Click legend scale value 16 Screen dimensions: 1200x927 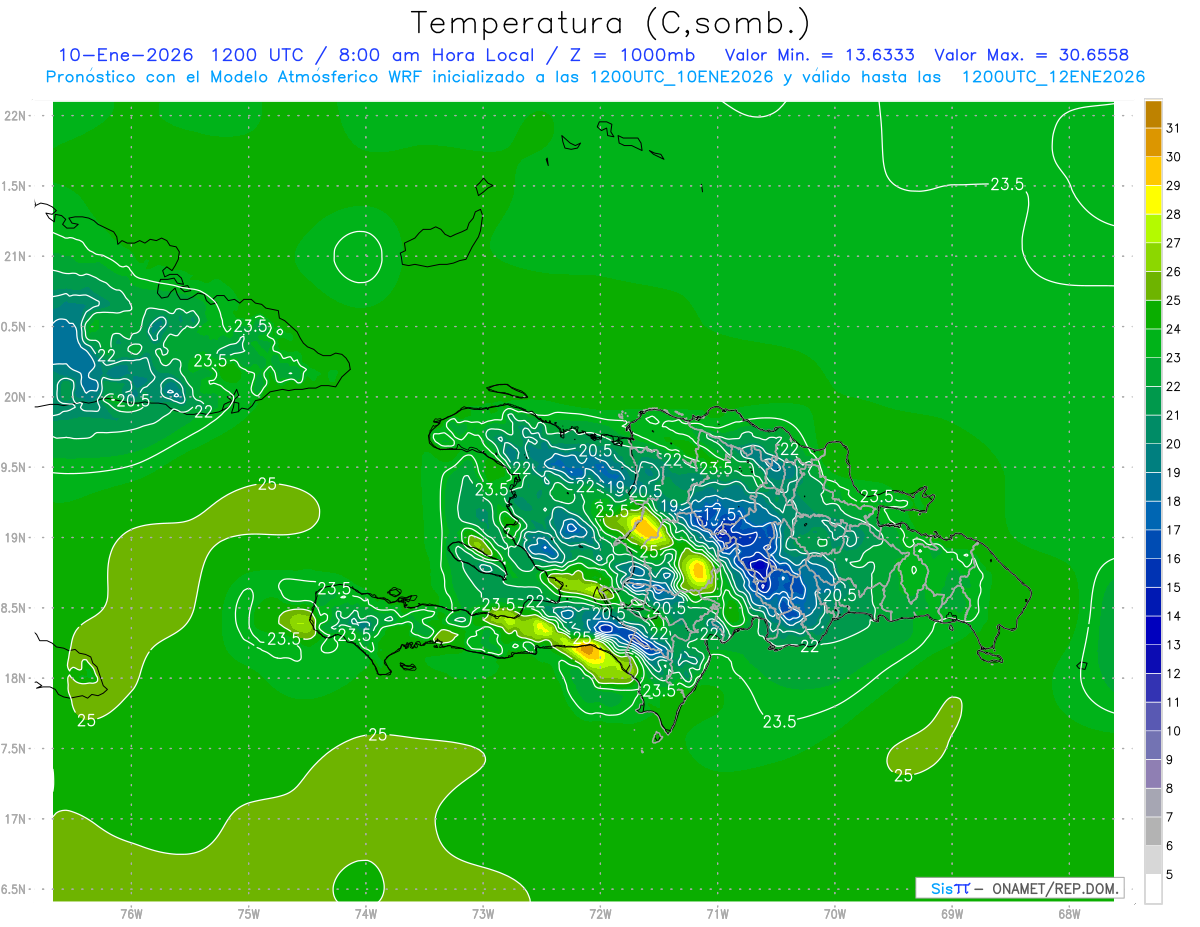1174,559
